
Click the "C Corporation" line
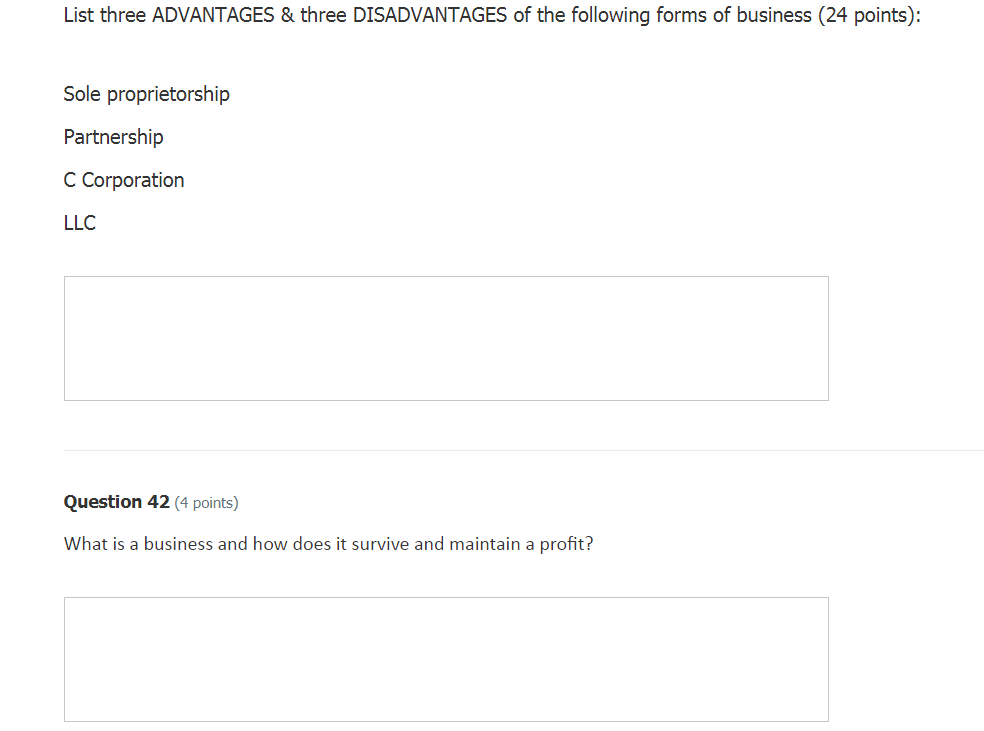coord(124,180)
